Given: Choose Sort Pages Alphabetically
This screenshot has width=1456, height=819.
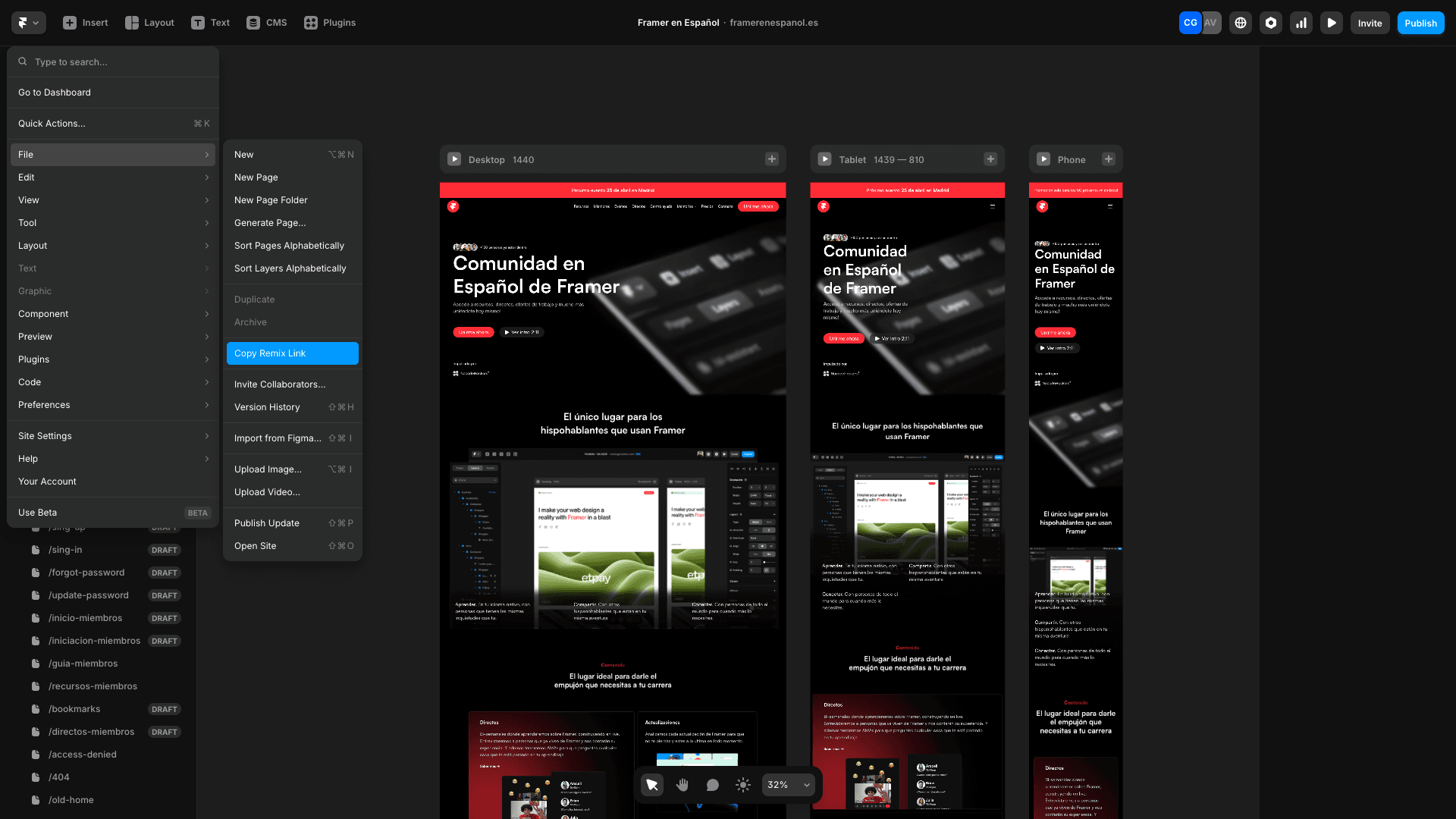Looking at the screenshot, I should click(293, 246).
